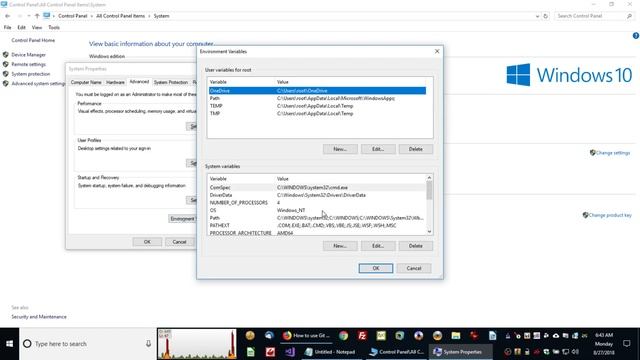Refresh the Control Panel address bar

545,16
